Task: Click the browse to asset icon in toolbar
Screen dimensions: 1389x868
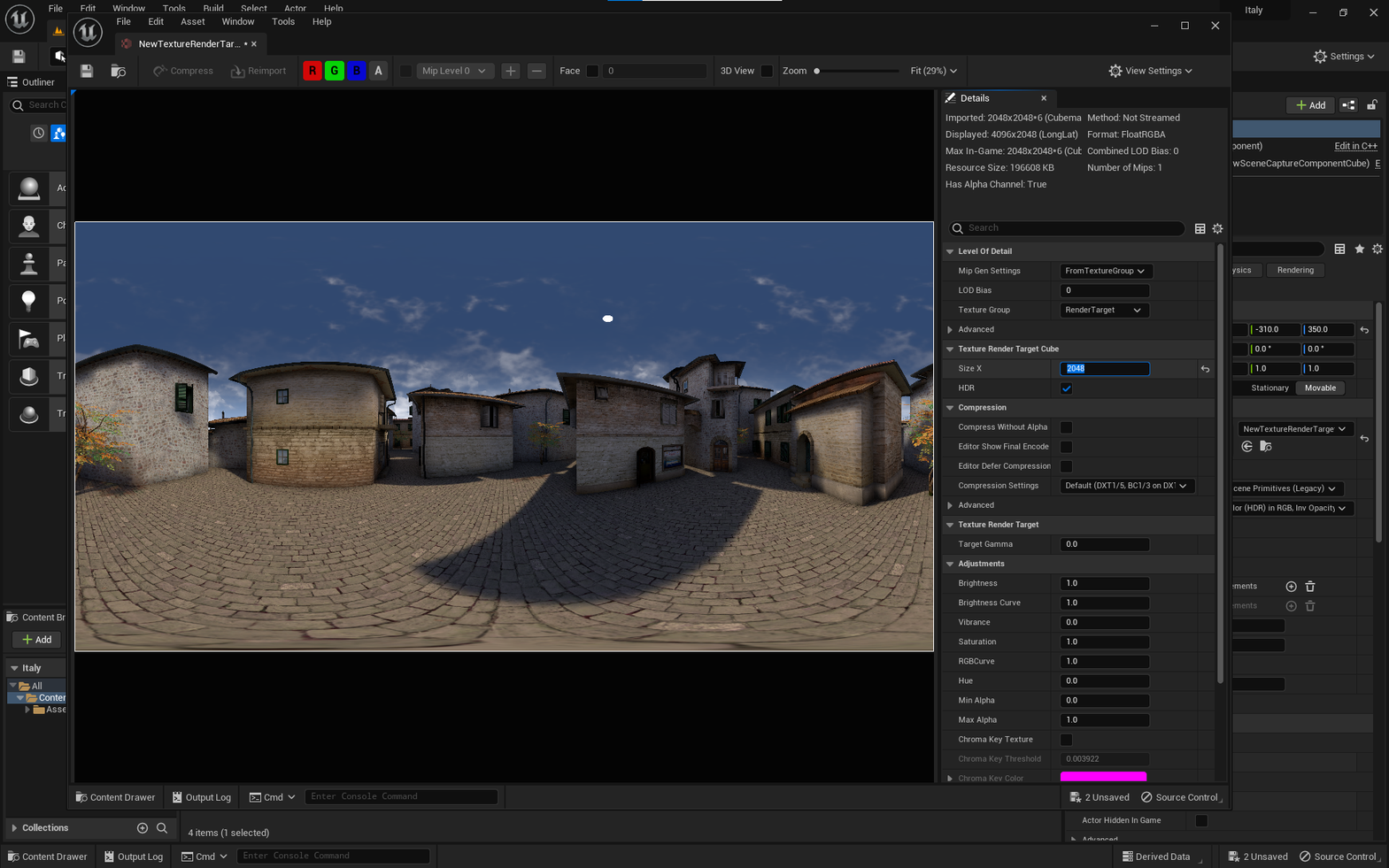Action: click(118, 71)
